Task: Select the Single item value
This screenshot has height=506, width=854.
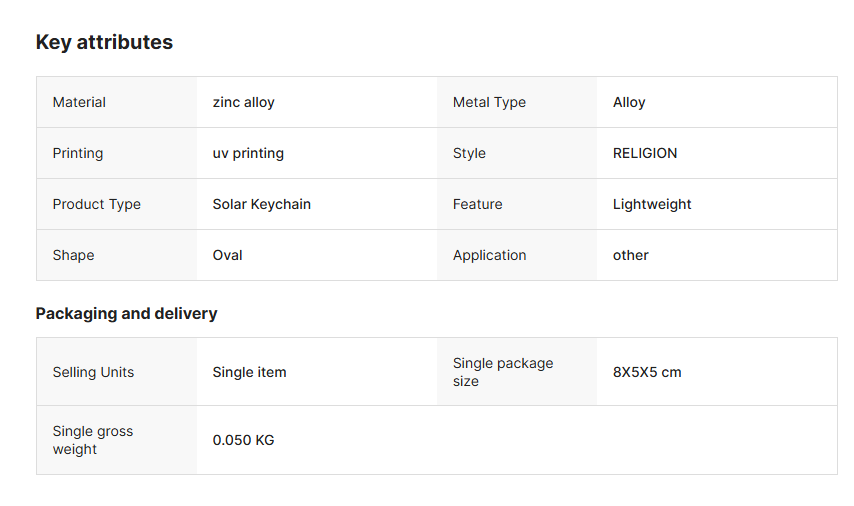Action: coord(250,372)
